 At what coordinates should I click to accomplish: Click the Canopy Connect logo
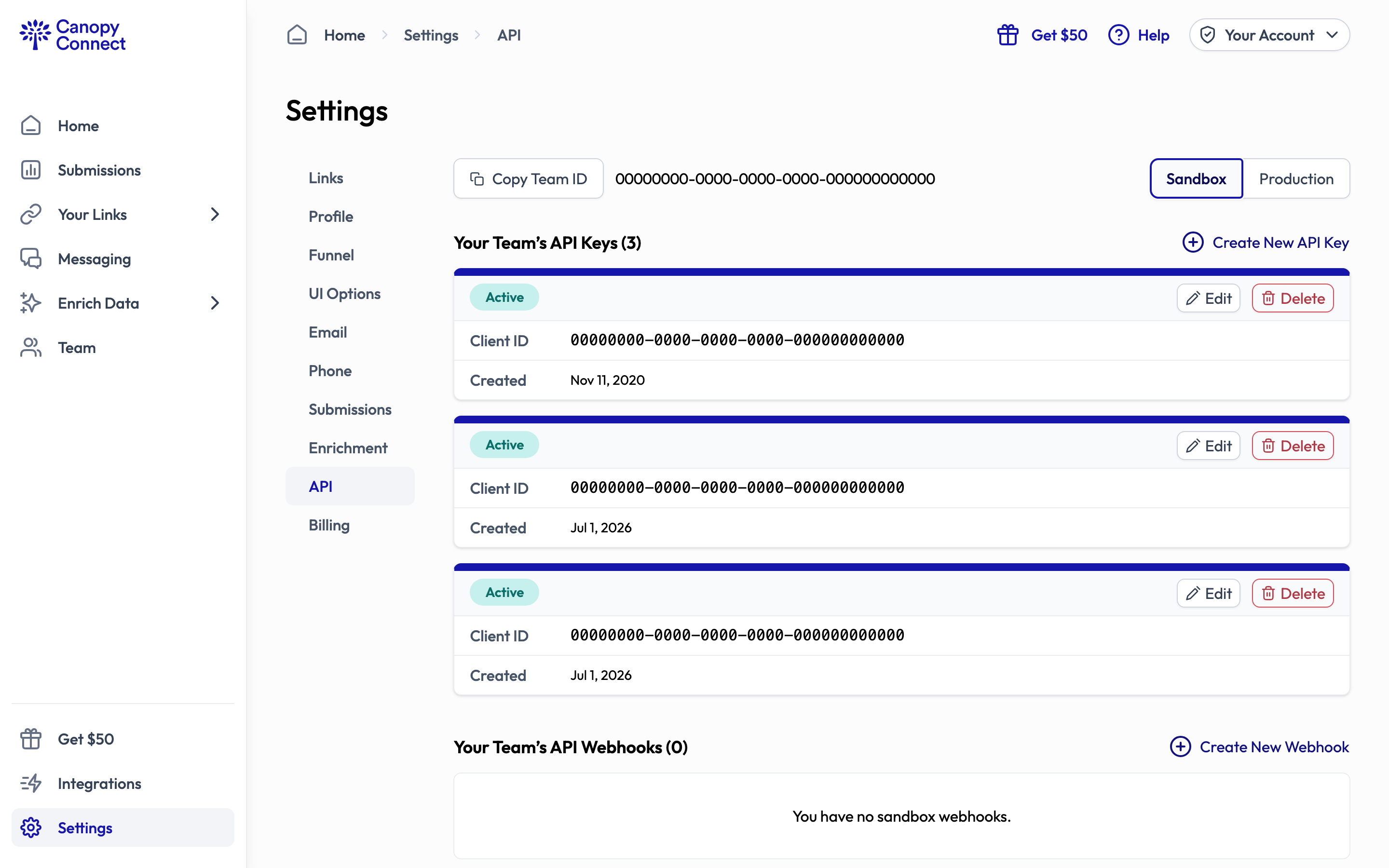pos(72,34)
